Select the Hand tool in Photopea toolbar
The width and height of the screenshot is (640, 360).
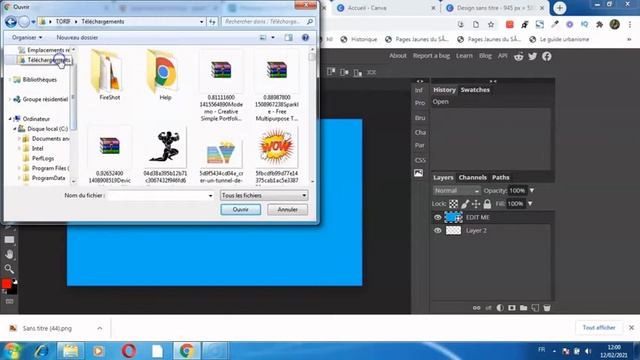tap(9, 254)
